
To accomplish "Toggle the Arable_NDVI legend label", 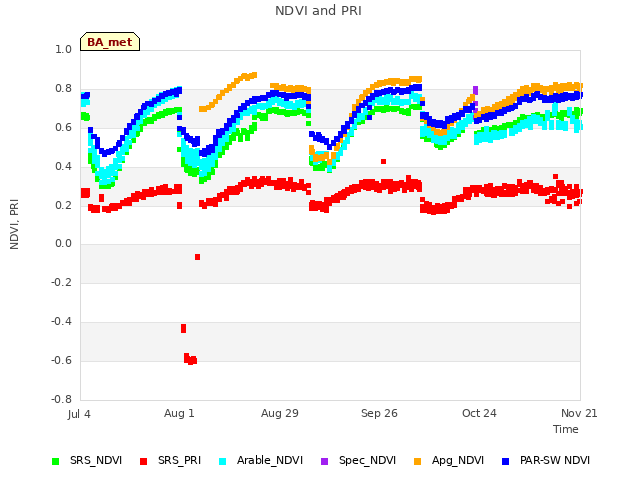I will tap(270, 460).
